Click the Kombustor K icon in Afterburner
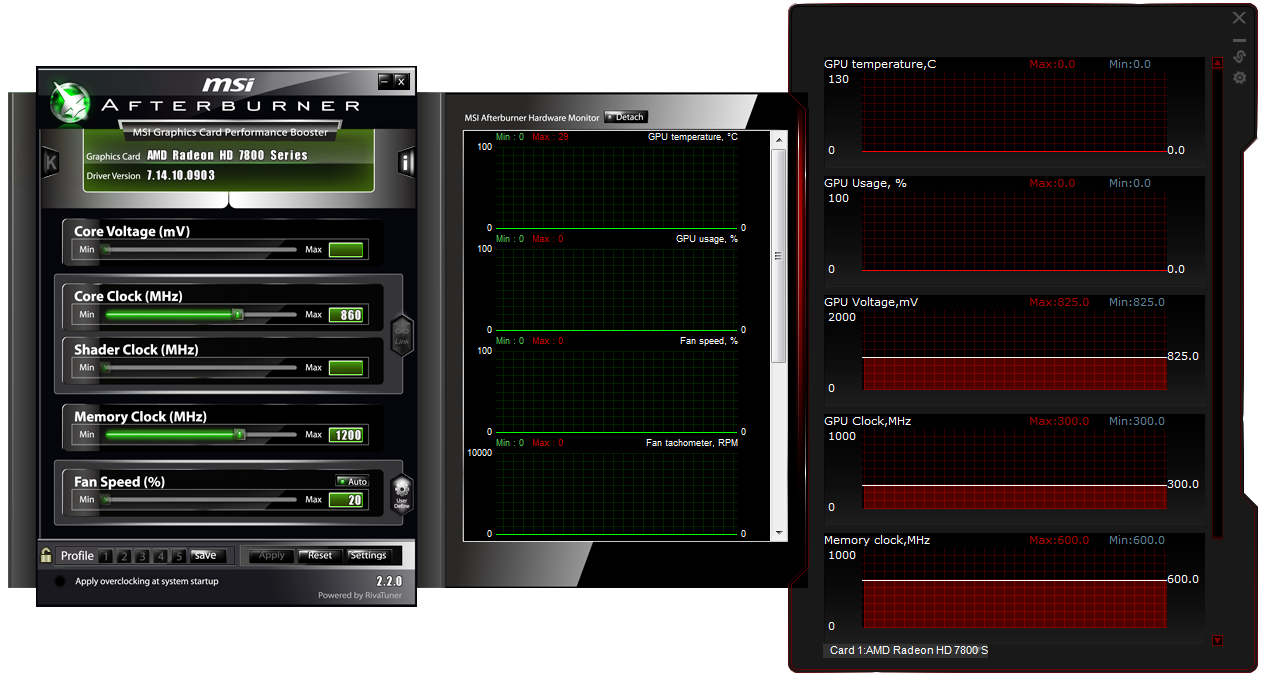This screenshot has height=684, width=1265. (x=51, y=163)
